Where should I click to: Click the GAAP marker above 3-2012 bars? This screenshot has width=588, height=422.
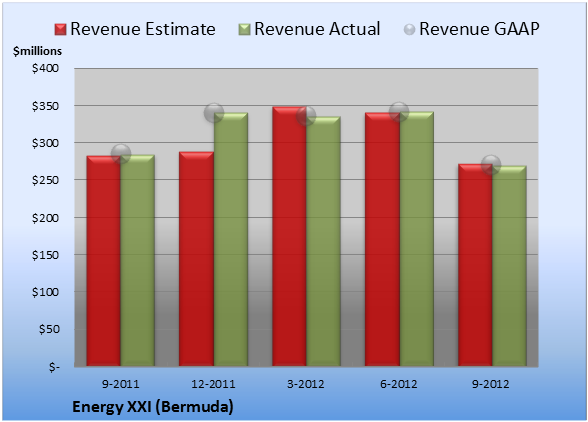[306, 116]
